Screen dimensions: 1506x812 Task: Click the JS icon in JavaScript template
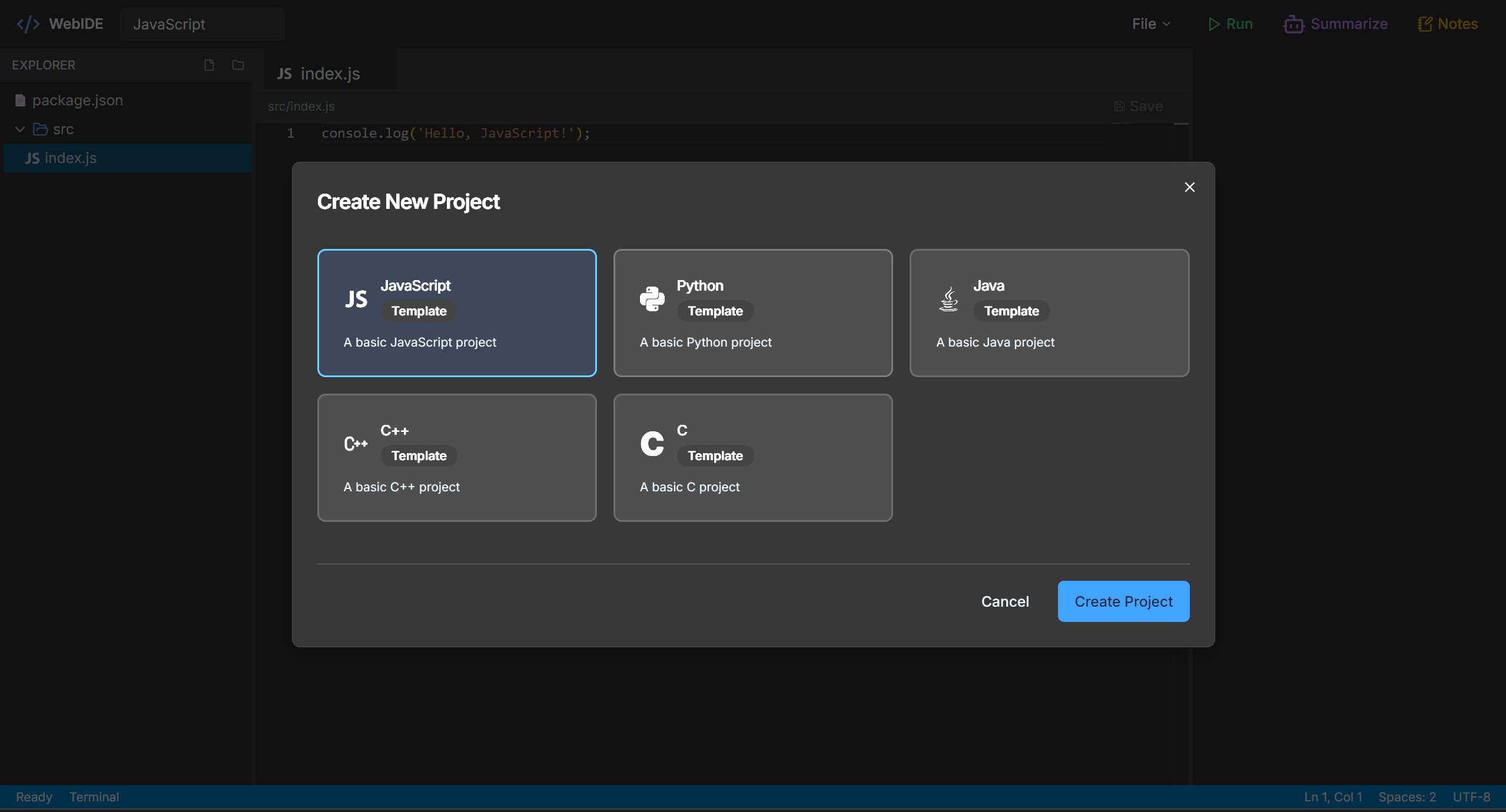[356, 299]
